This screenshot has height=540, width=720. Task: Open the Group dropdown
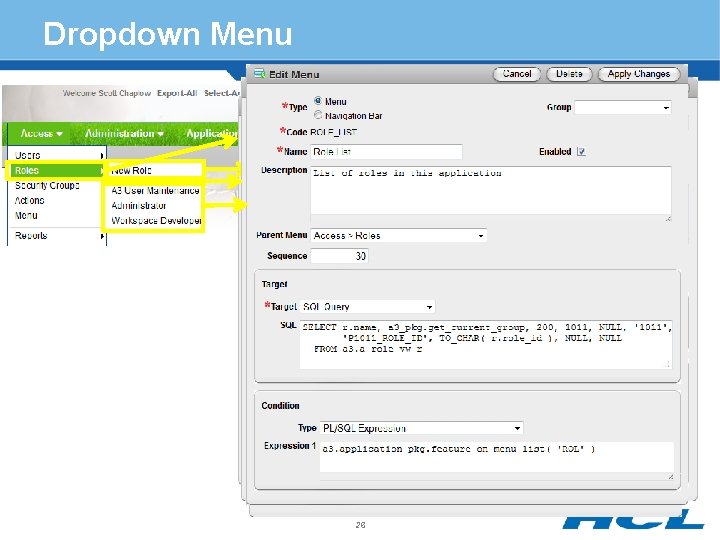623,107
